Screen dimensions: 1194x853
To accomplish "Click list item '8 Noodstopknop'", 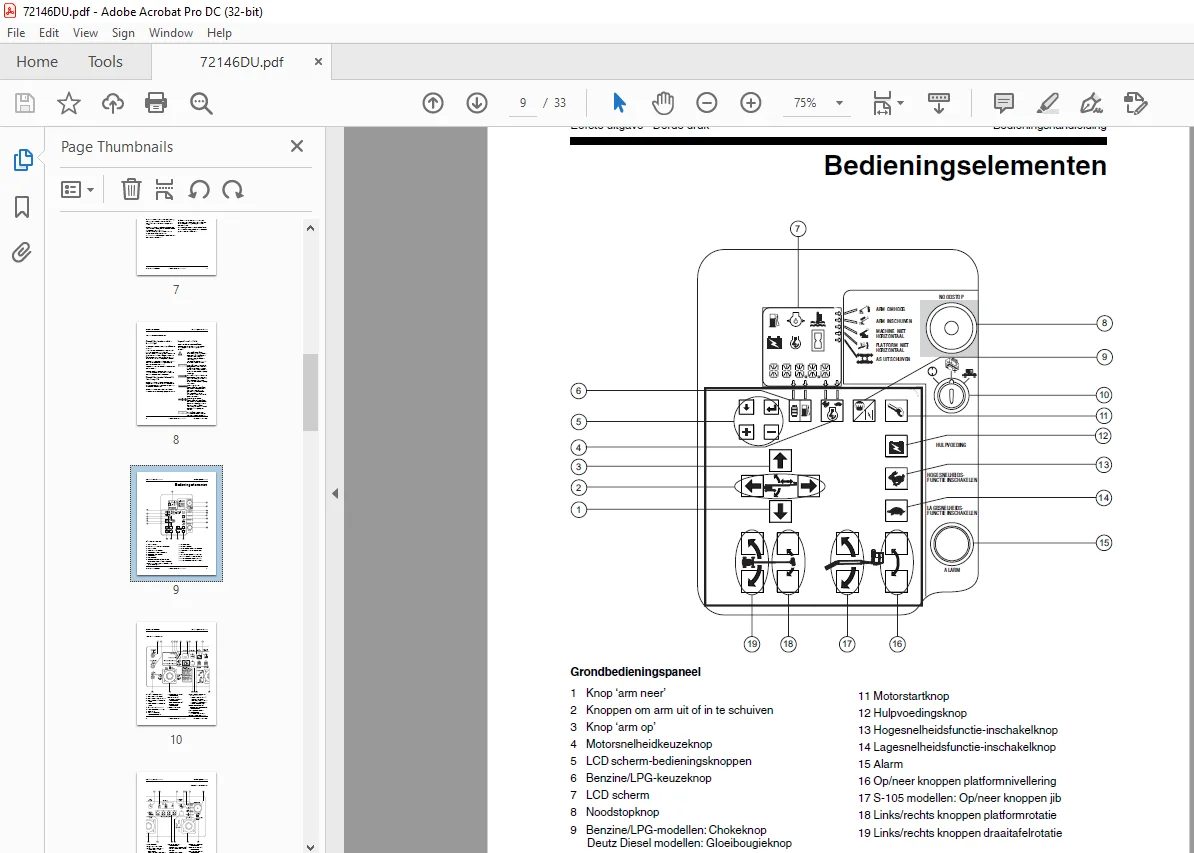I will (x=615, y=812).
